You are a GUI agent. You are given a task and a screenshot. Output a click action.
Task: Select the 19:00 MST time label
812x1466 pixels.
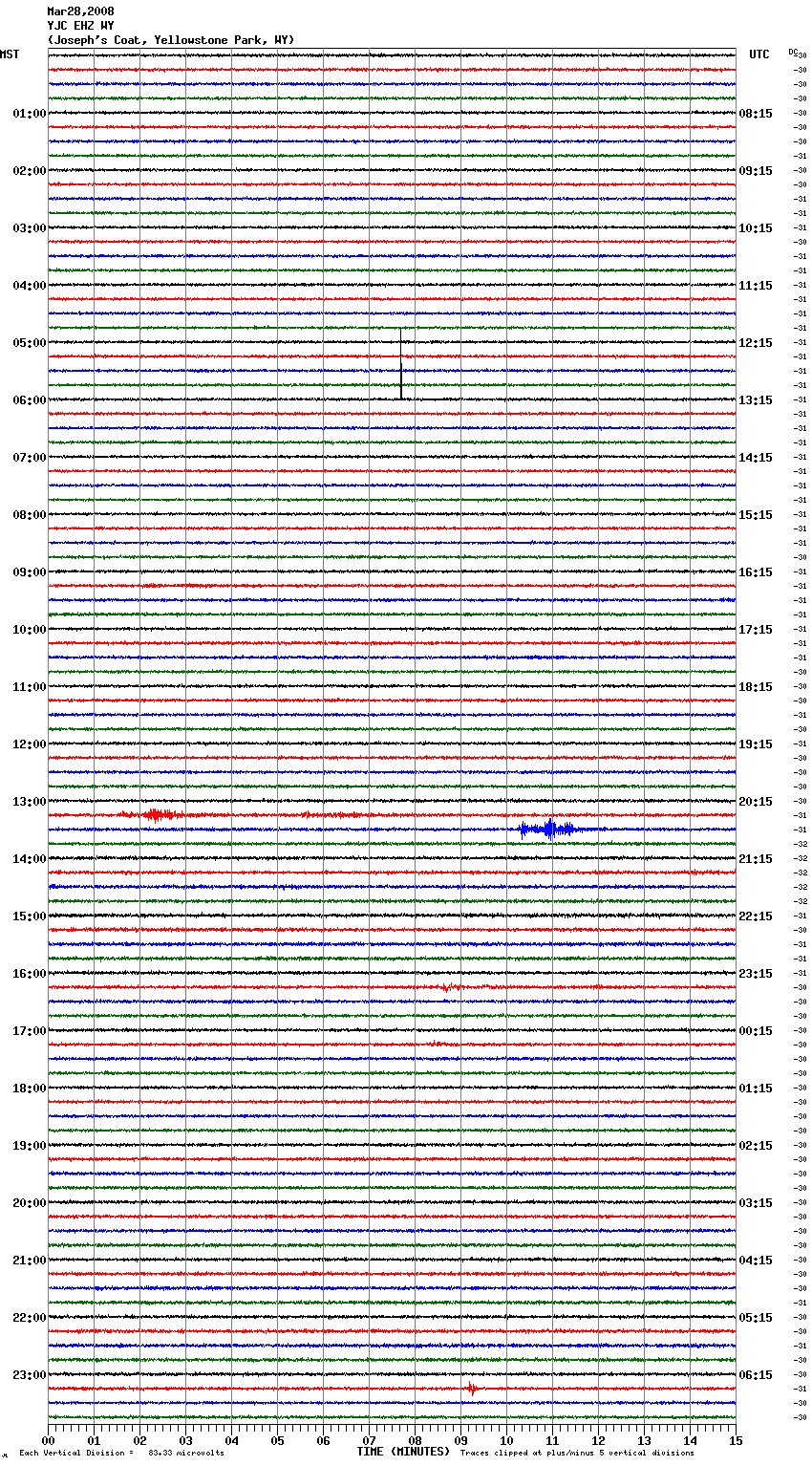(30, 1146)
